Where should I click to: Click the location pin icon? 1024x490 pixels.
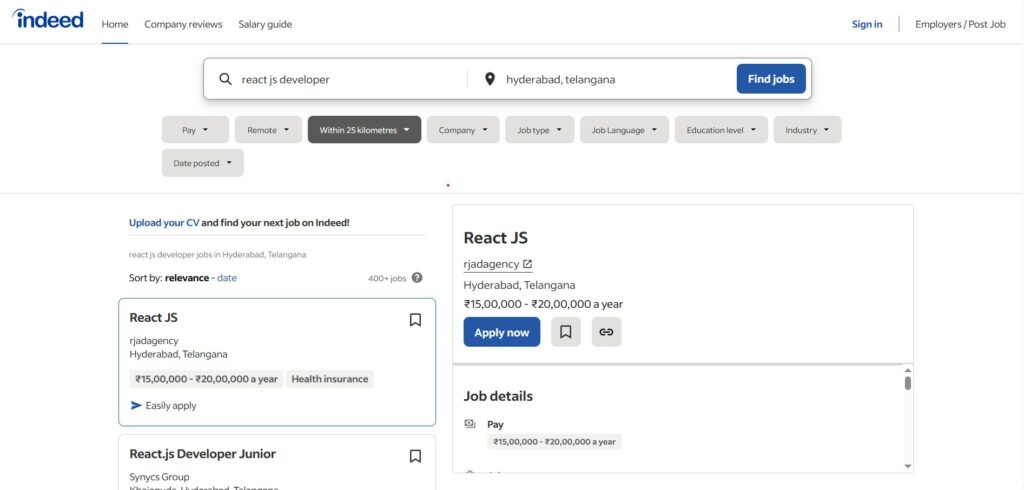click(489, 79)
